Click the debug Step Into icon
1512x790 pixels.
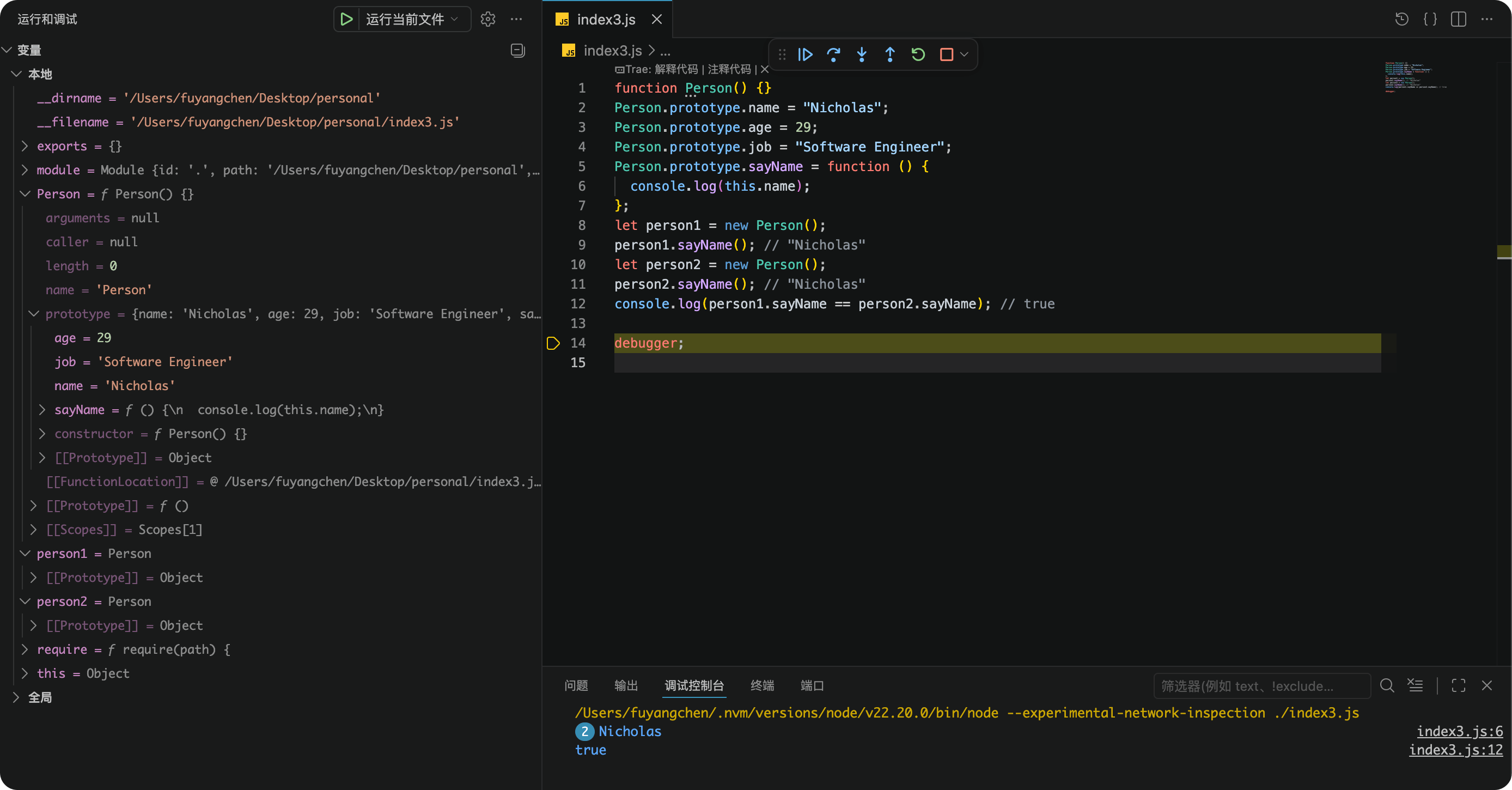862,54
